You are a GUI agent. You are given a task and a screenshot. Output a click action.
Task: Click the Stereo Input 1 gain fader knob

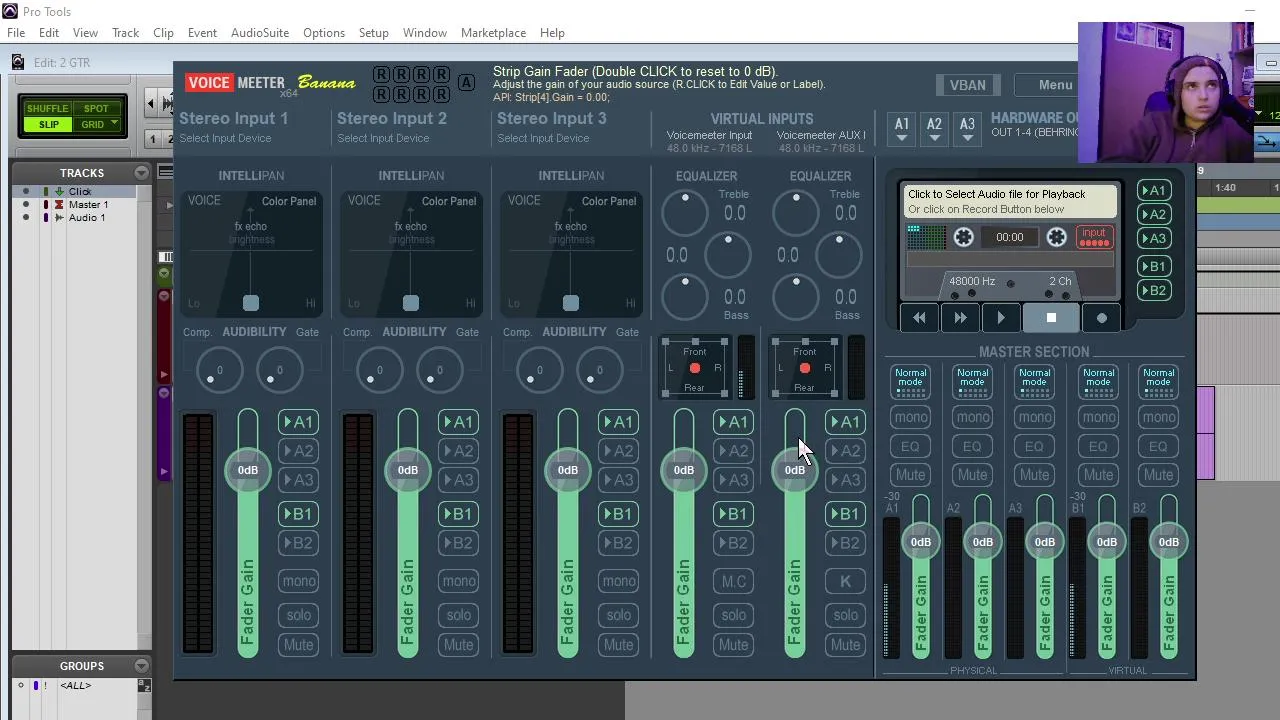248,470
